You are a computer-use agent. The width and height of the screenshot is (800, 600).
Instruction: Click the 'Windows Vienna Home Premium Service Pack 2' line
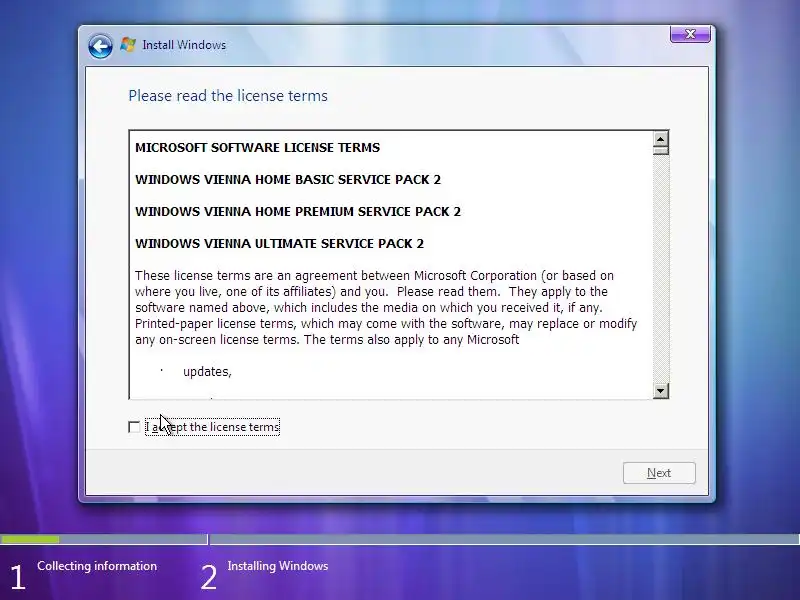pos(297,212)
